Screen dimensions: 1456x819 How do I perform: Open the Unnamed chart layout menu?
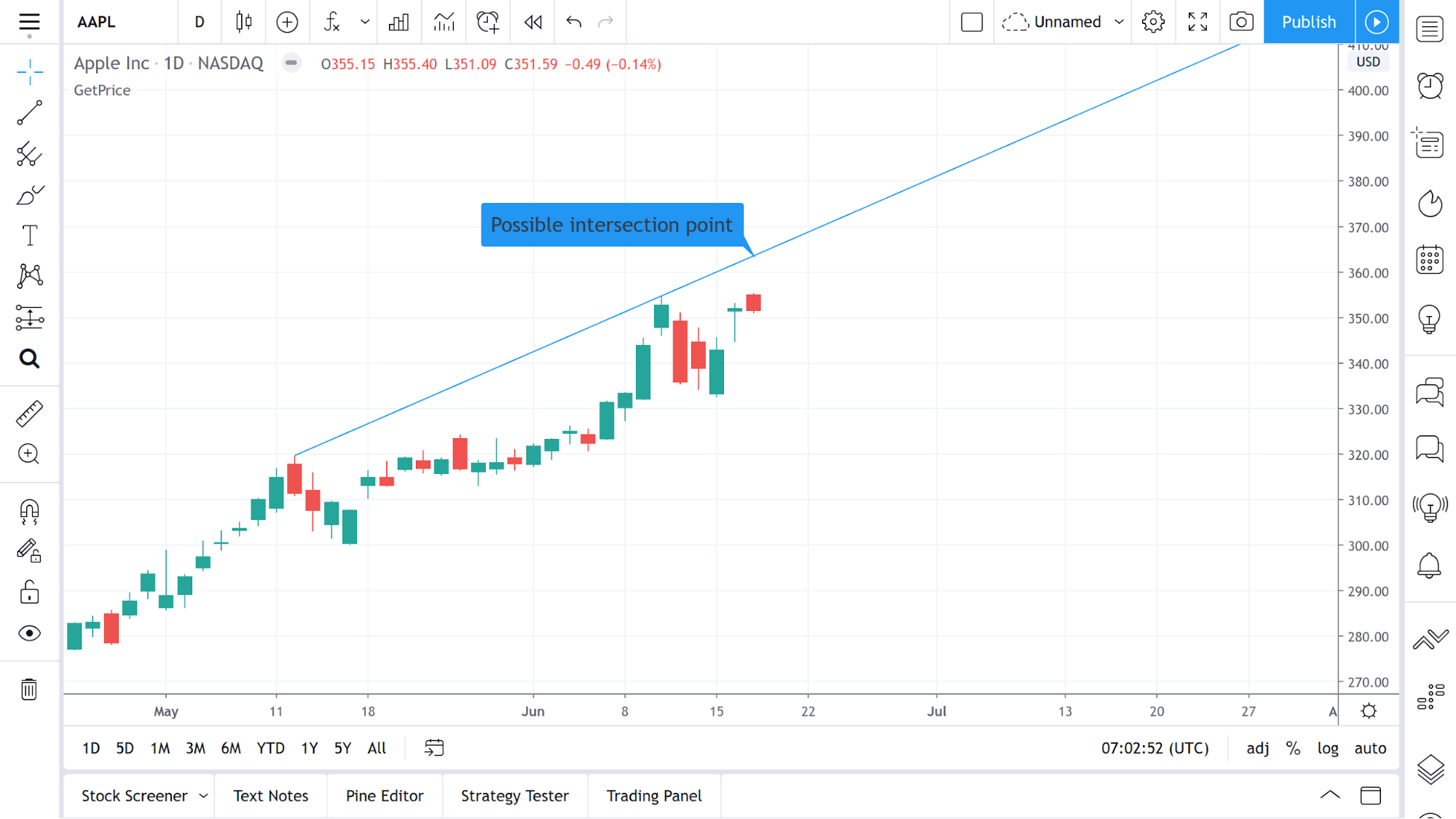coord(1052,22)
